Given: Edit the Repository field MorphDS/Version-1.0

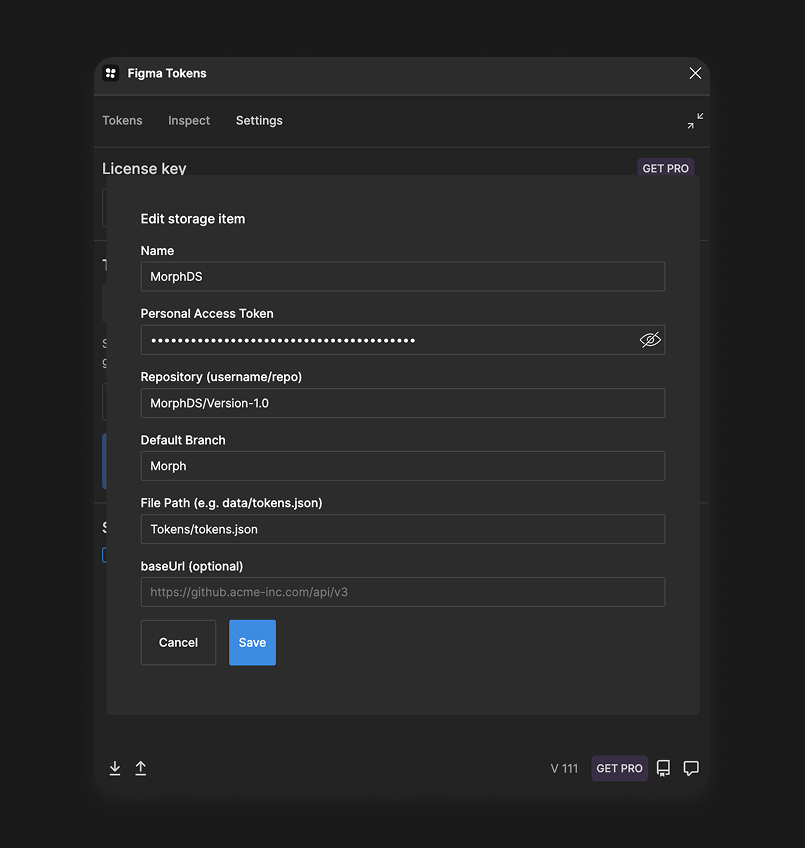Looking at the screenshot, I should click(x=402, y=403).
